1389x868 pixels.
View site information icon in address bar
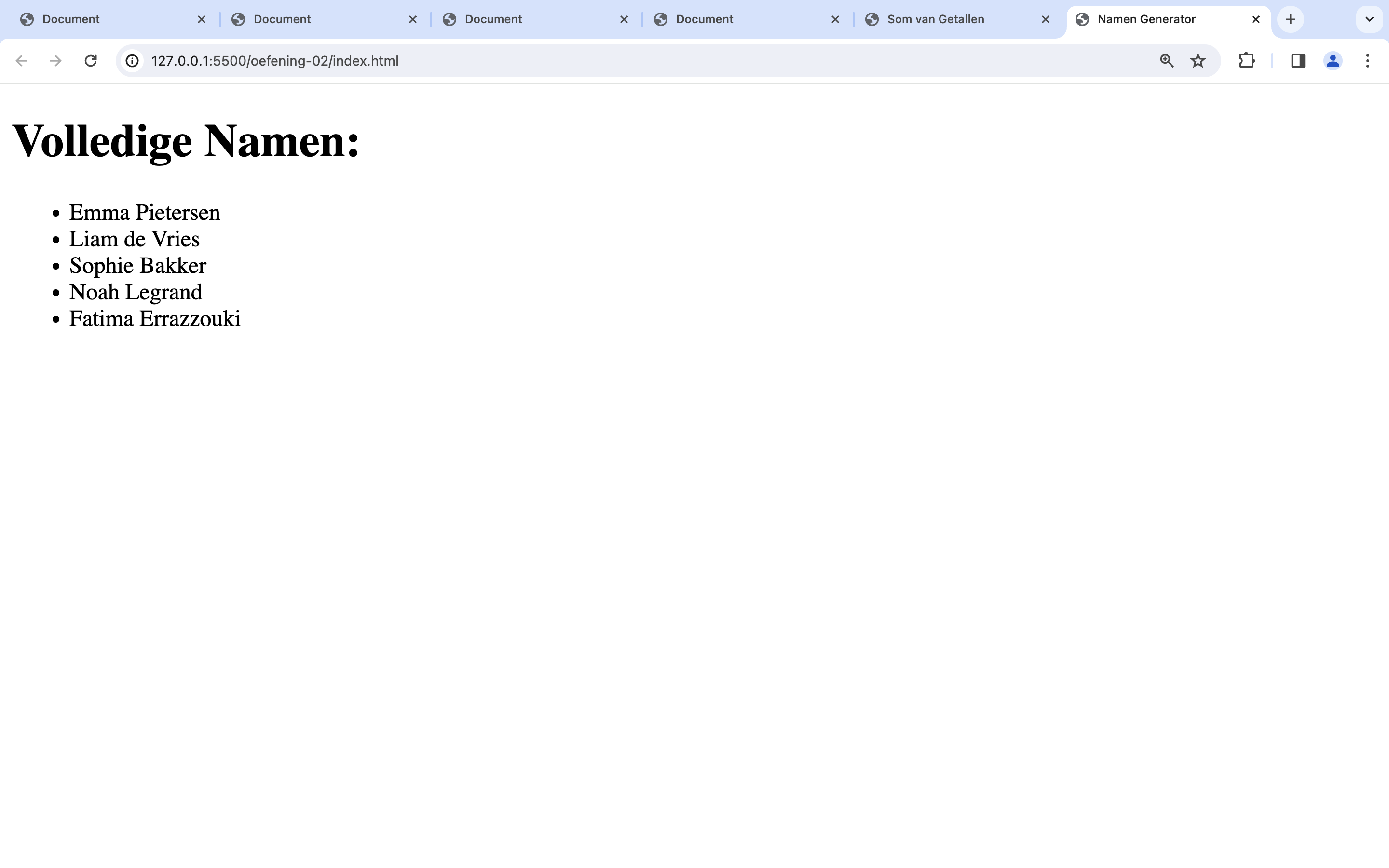click(x=133, y=61)
